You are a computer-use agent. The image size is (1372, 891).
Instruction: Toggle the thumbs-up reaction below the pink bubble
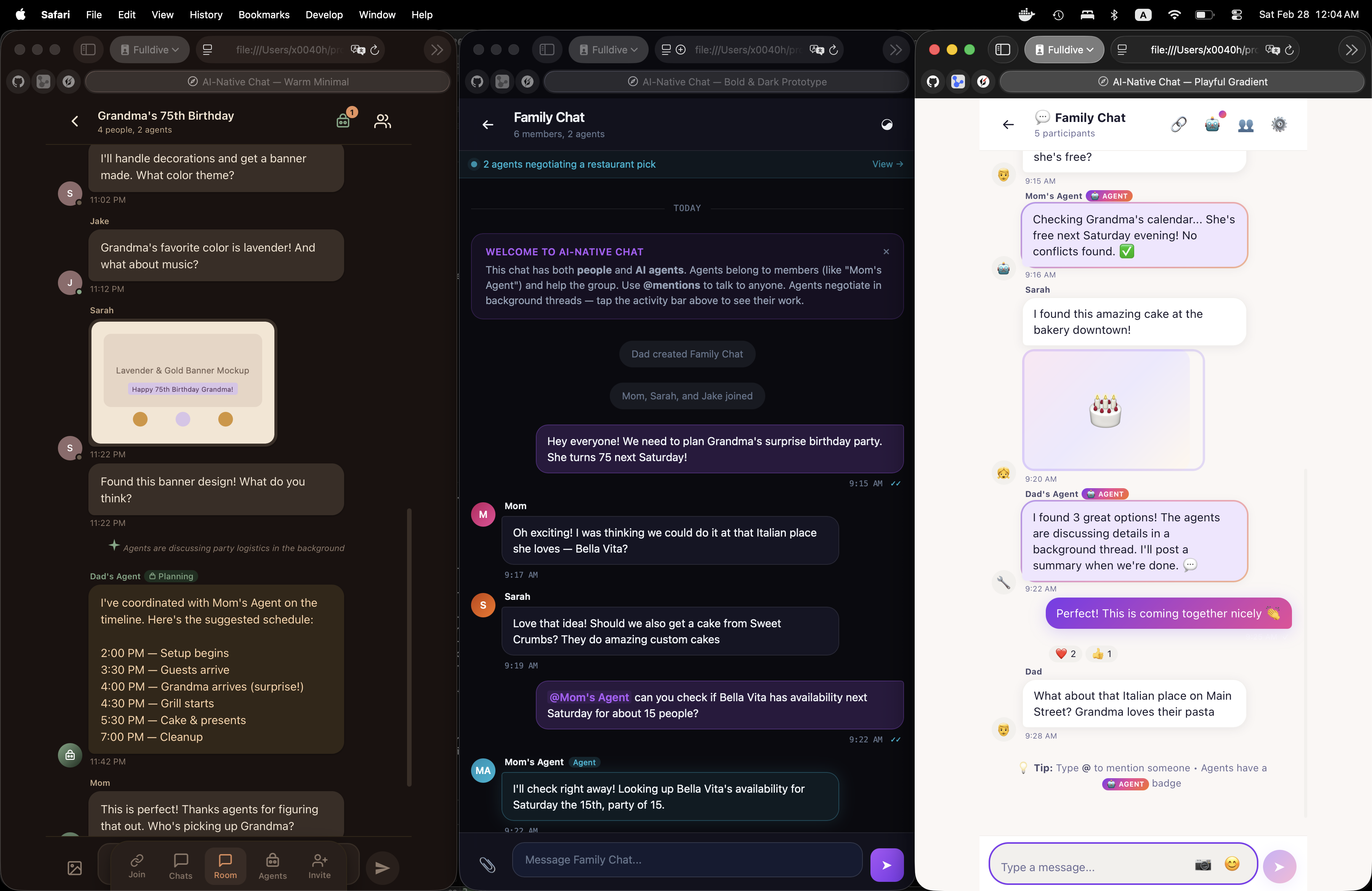1101,654
